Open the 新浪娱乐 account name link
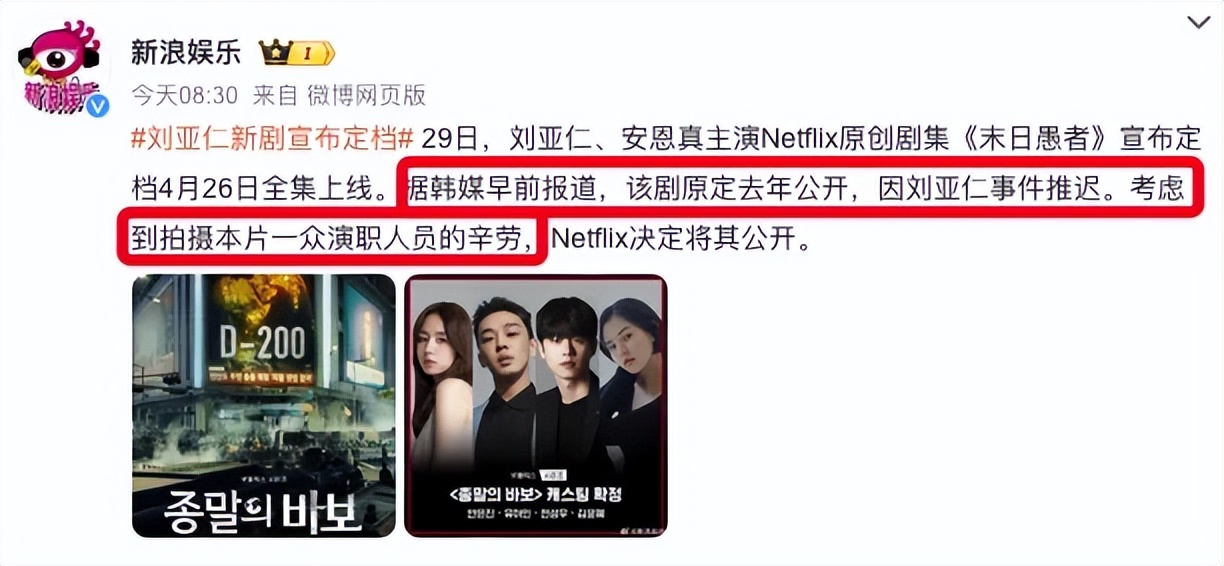 pyautogui.click(x=186, y=52)
